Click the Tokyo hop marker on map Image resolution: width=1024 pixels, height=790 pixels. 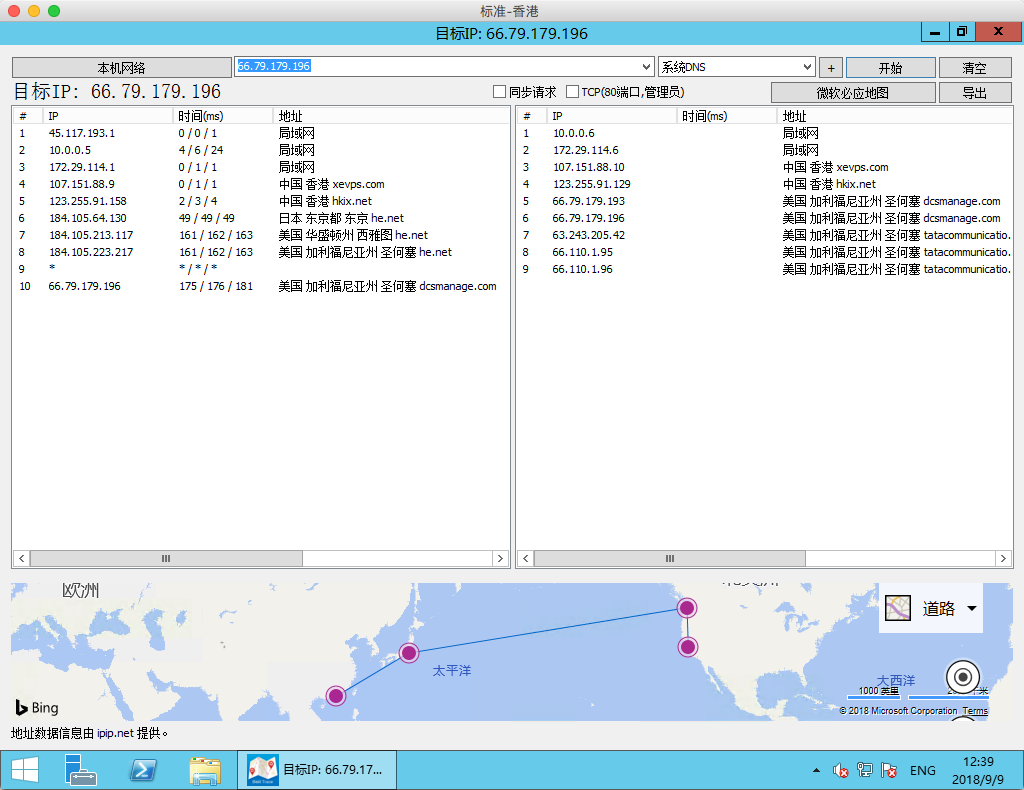click(409, 653)
